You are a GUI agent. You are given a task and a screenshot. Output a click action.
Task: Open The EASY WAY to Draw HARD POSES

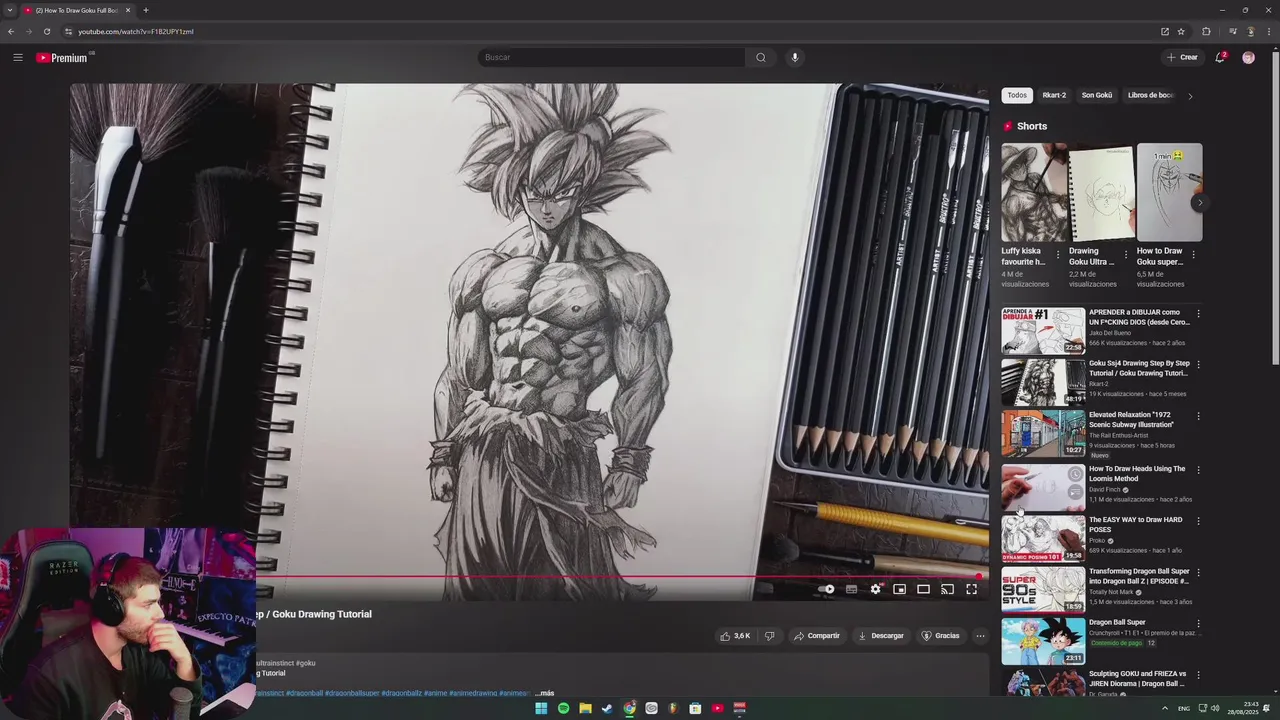coord(1136,524)
